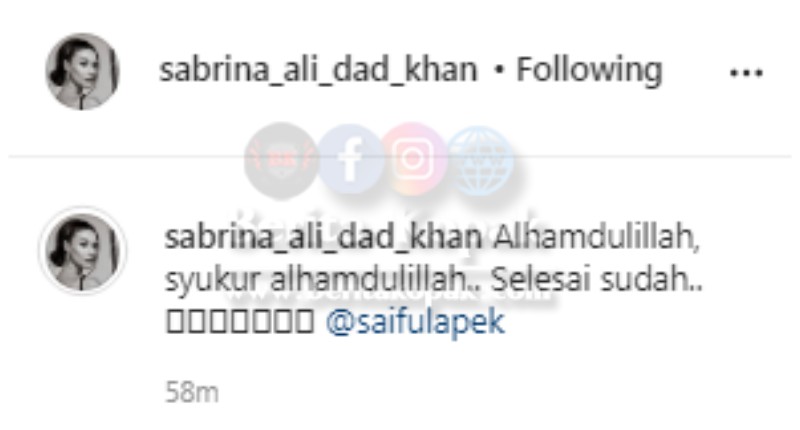Click the globe website icon in watermark
This screenshot has height=430, width=800.
coord(480,161)
